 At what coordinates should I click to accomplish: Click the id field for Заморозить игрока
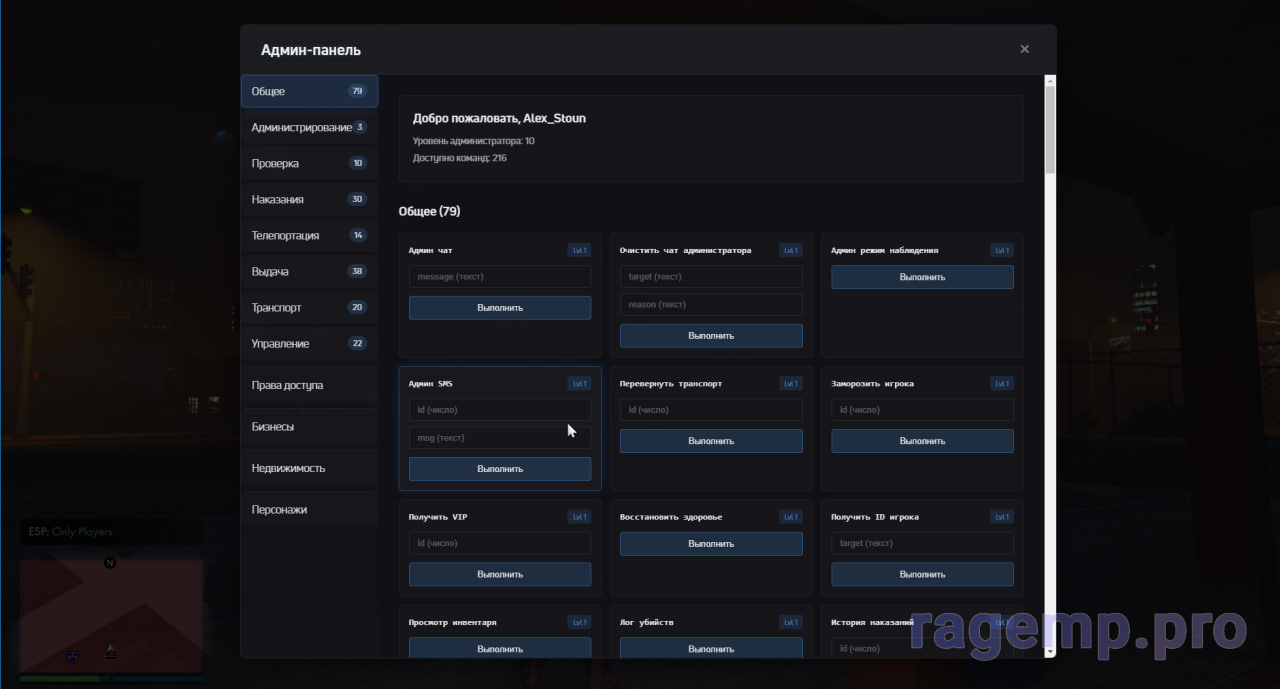(x=922, y=410)
